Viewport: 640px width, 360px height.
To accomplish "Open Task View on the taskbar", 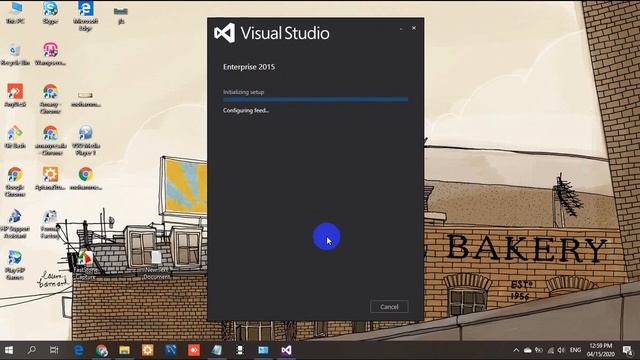I will point(54,350).
